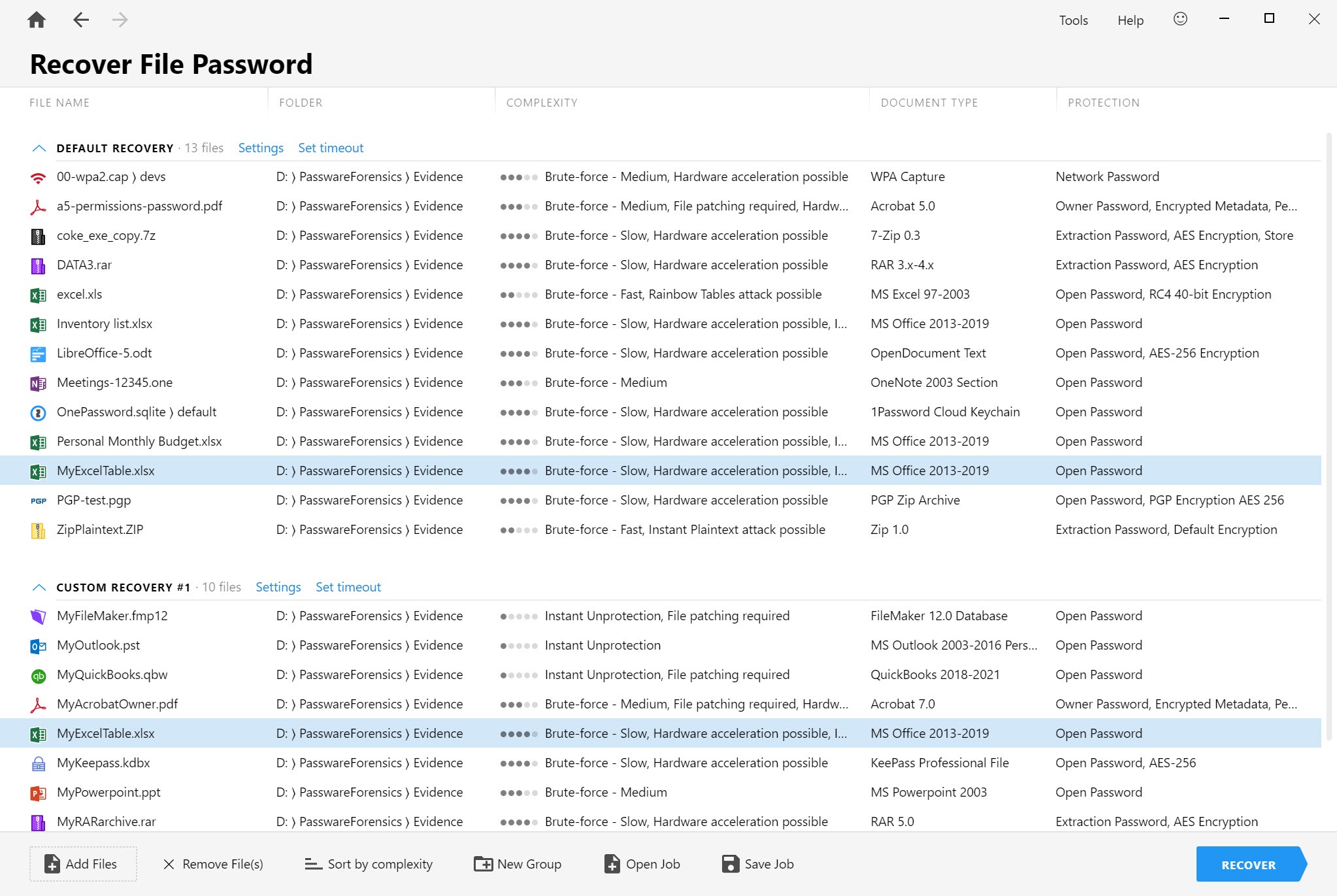Image resolution: width=1337 pixels, height=896 pixels.
Task: Sort by the Document Type column header
Action: click(x=929, y=103)
